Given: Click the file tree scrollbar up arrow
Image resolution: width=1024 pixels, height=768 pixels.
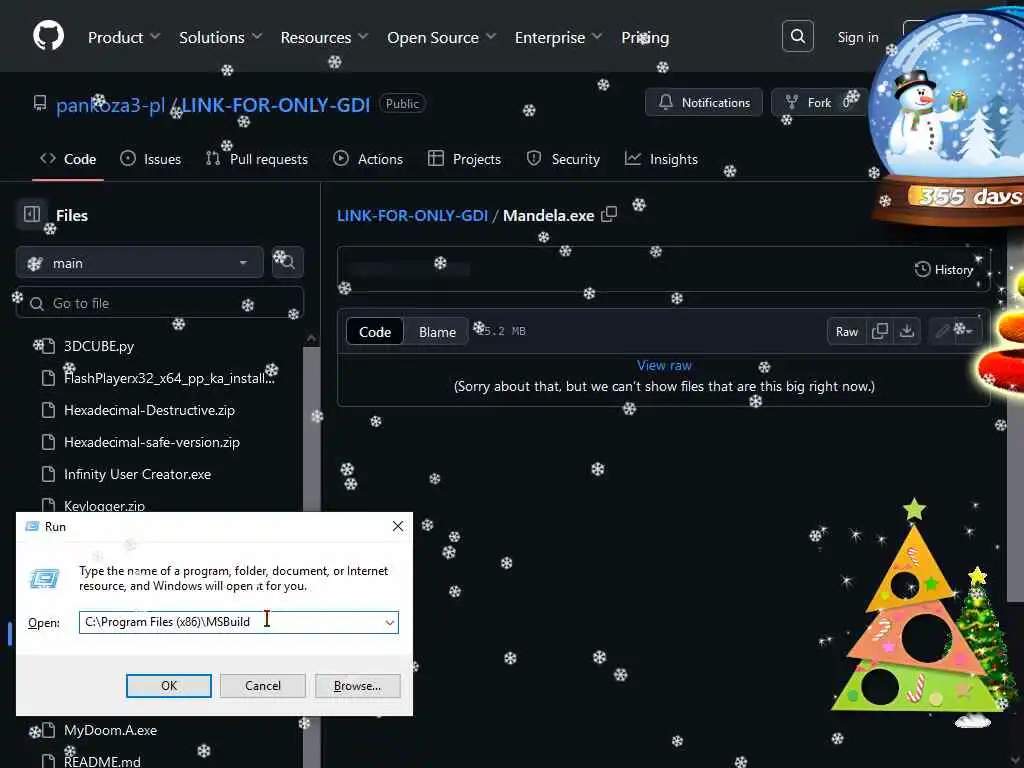Looking at the screenshot, I should click(x=312, y=338).
